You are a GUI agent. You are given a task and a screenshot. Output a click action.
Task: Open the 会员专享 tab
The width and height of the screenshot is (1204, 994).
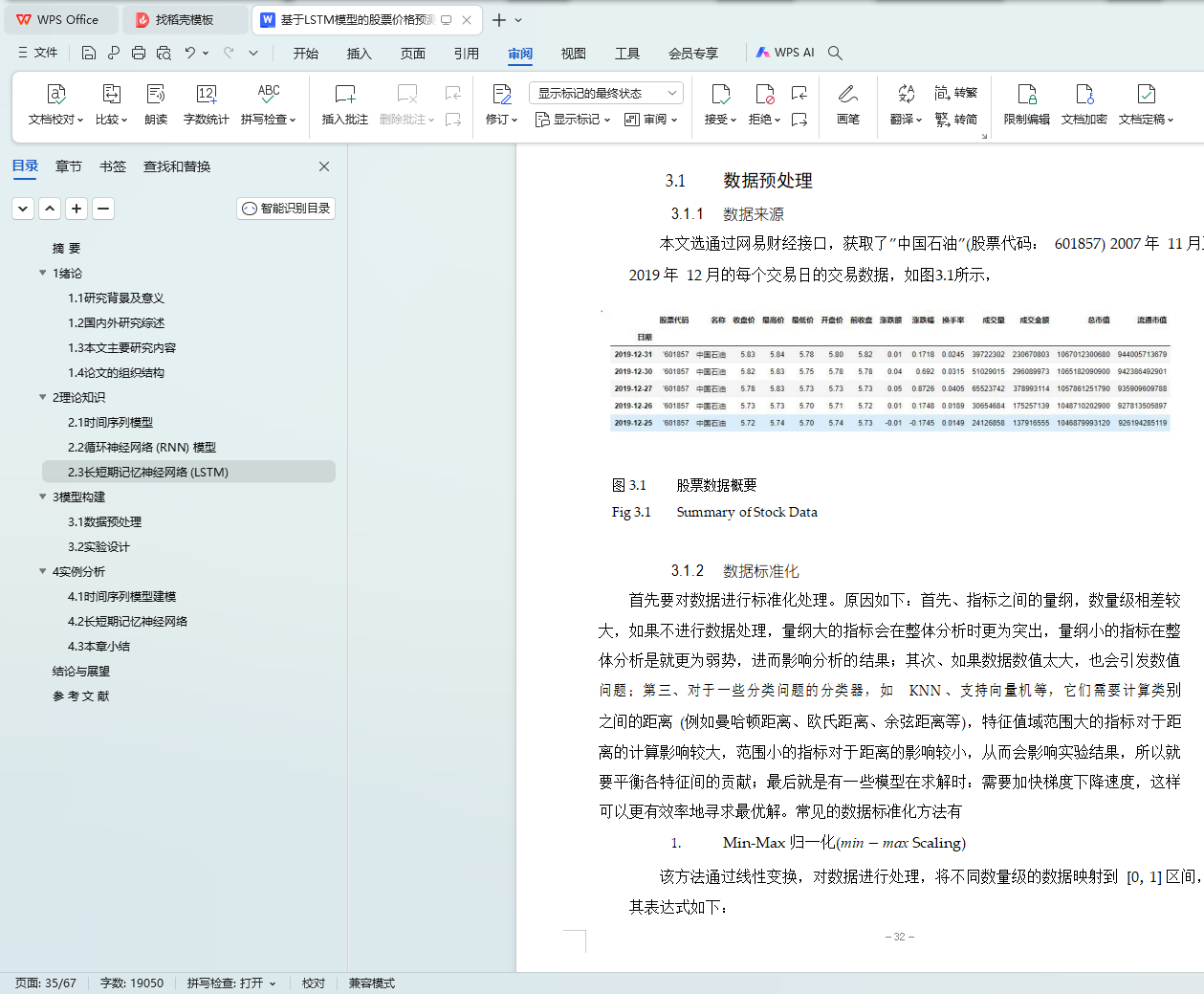tap(693, 54)
